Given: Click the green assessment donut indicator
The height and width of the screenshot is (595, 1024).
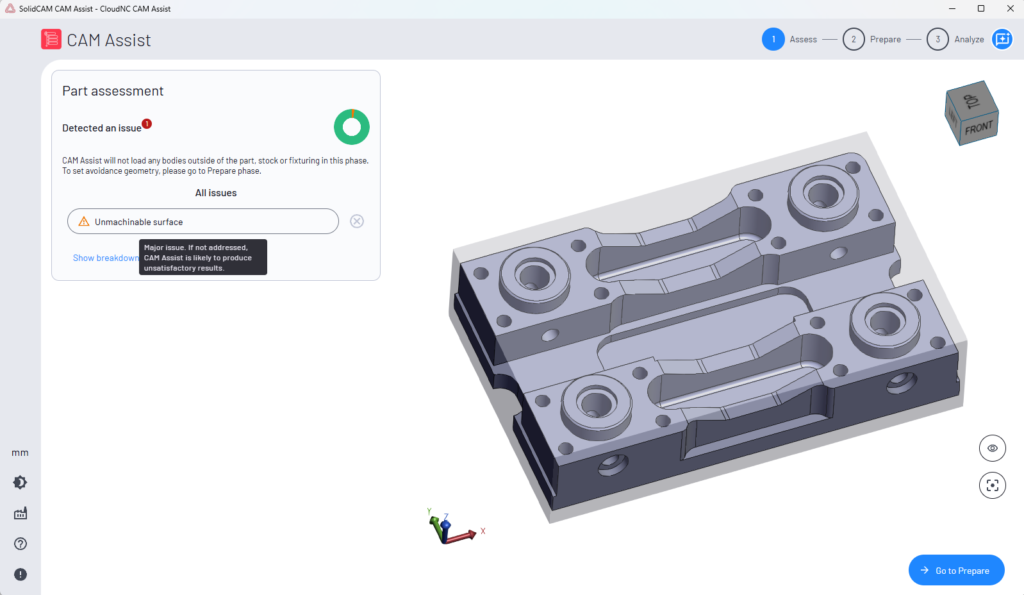Looking at the screenshot, I should (x=351, y=127).
